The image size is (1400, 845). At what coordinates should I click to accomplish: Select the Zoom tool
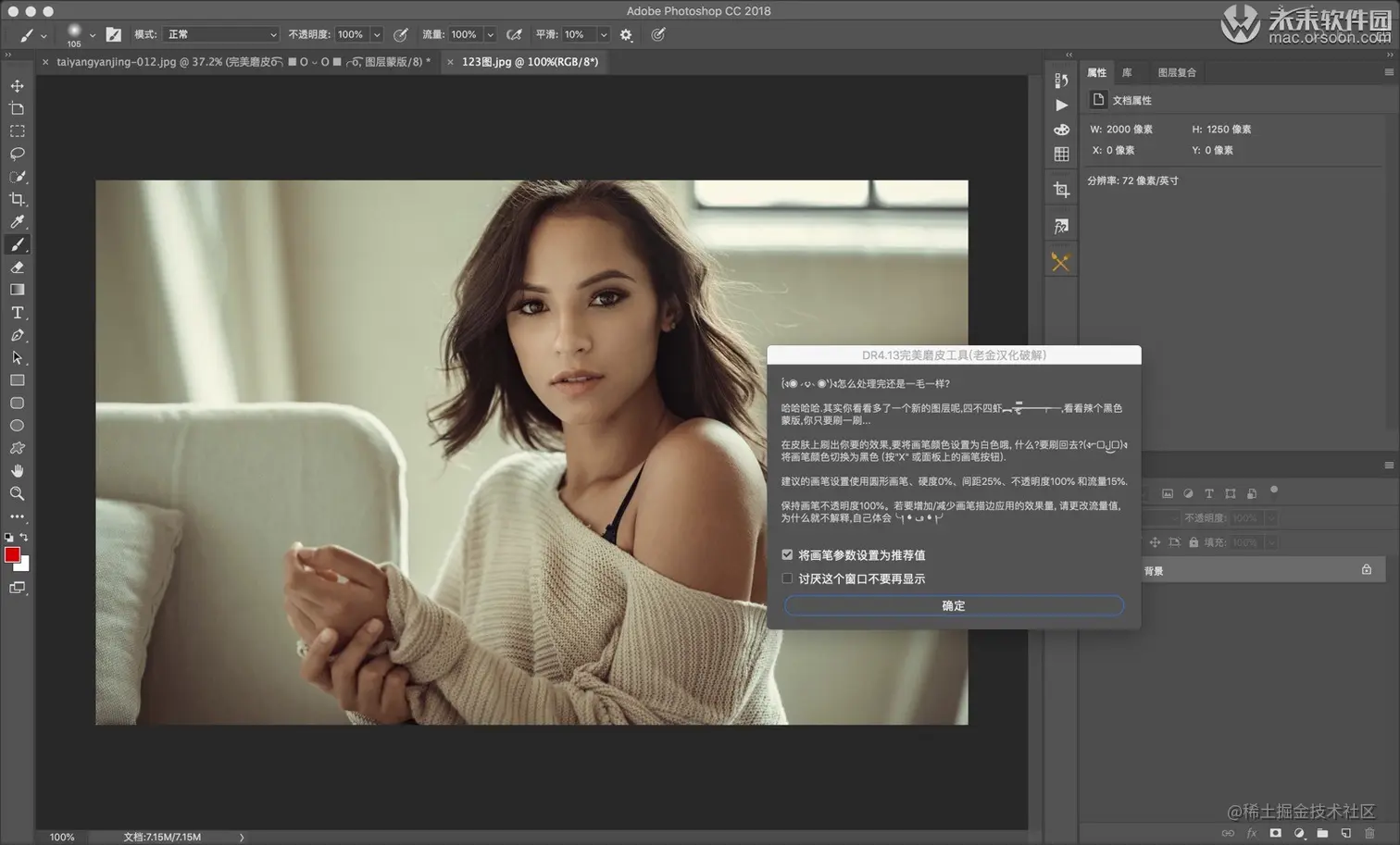pos(17,493)
